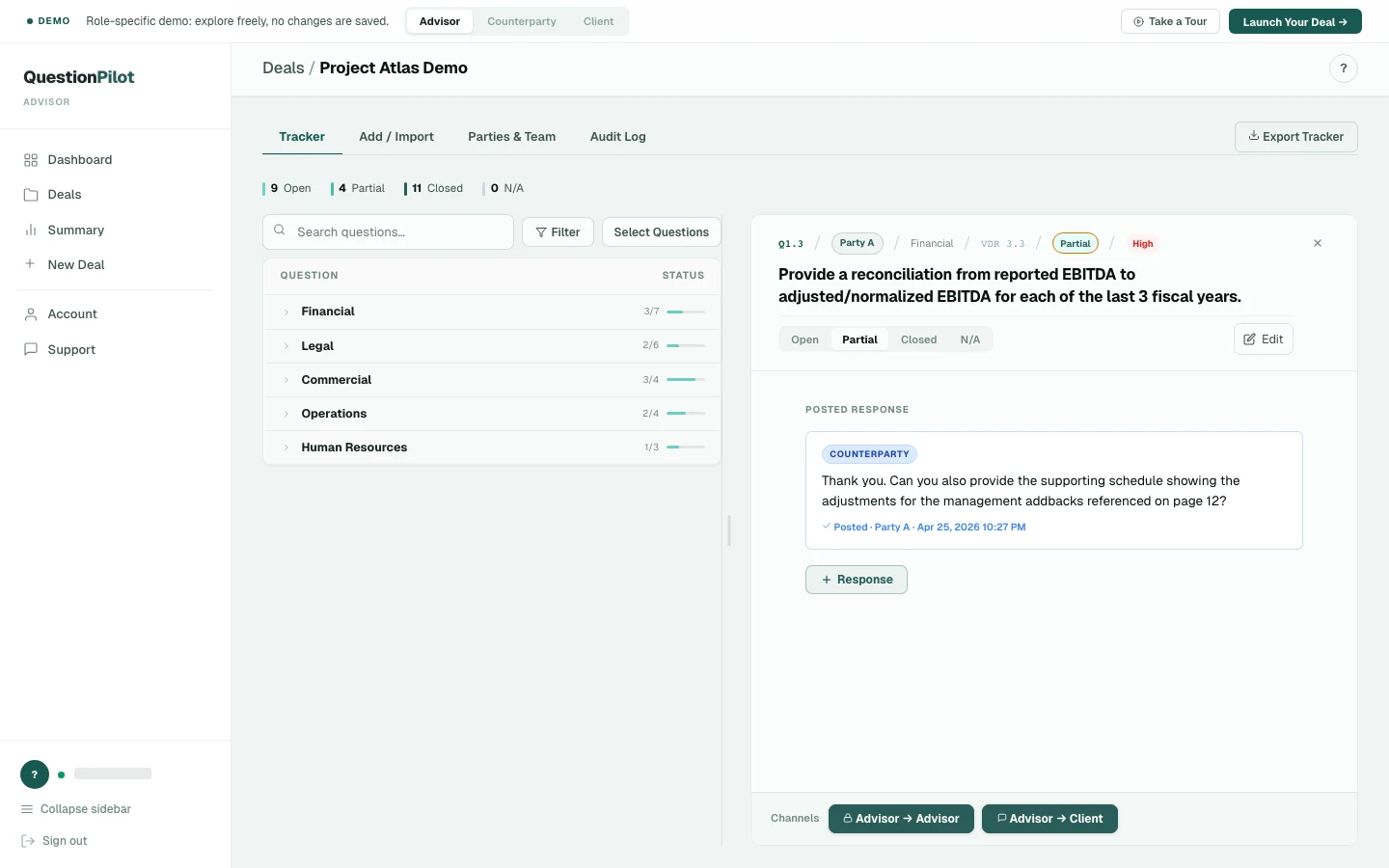Screen dimensions: 1389x868
Task: Expand the Financial category chevron
Action: click(x=286, y=312)
